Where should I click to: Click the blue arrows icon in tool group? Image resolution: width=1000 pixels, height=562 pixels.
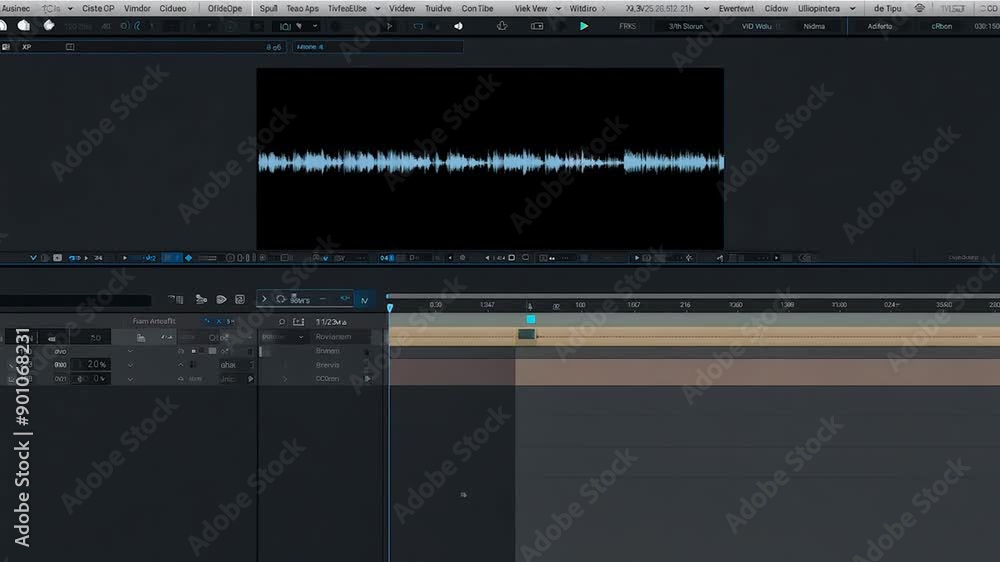(344, 298)
